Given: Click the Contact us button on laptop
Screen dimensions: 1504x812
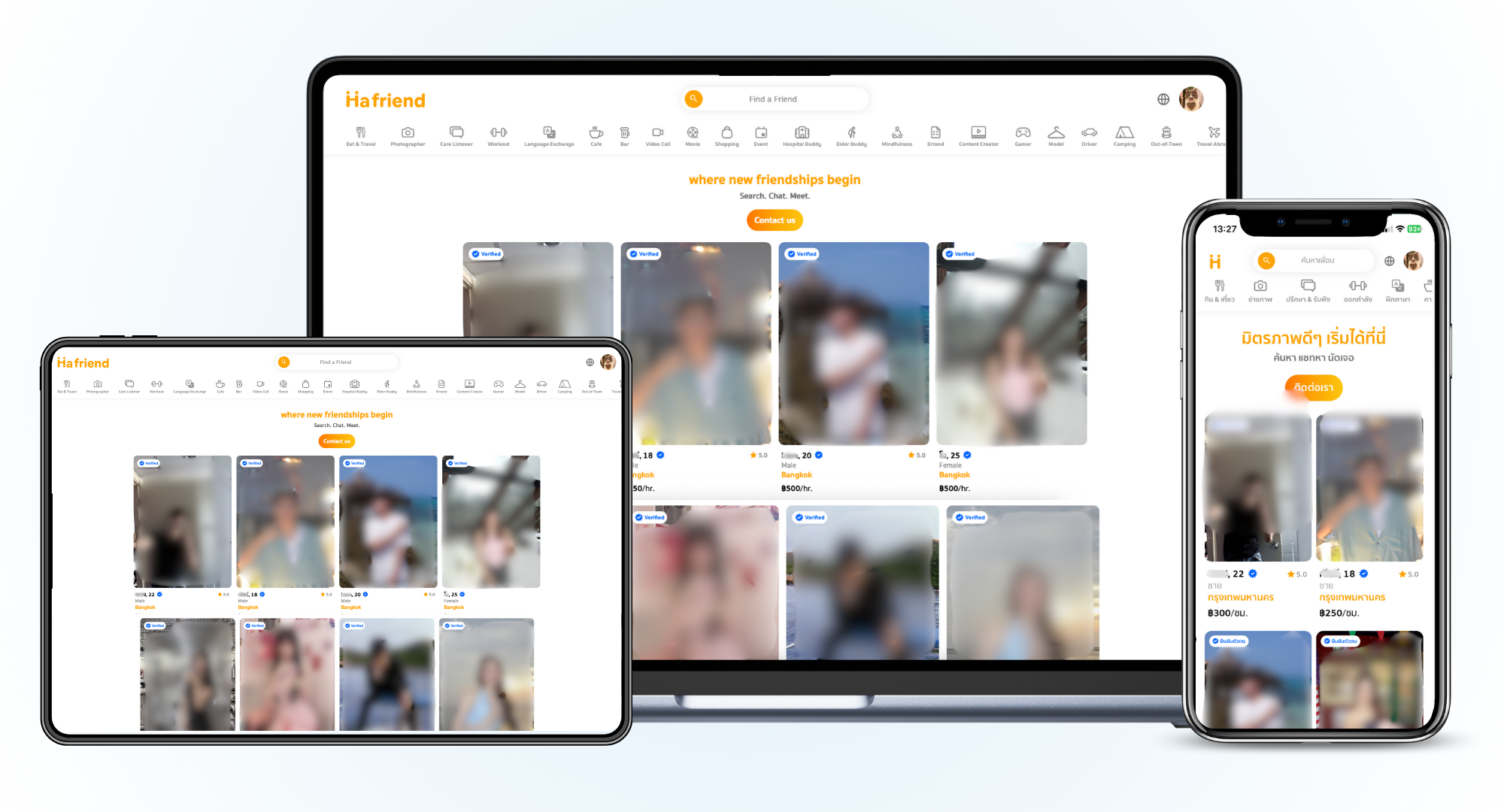Looking at the screenshot, I should point(775,220).
